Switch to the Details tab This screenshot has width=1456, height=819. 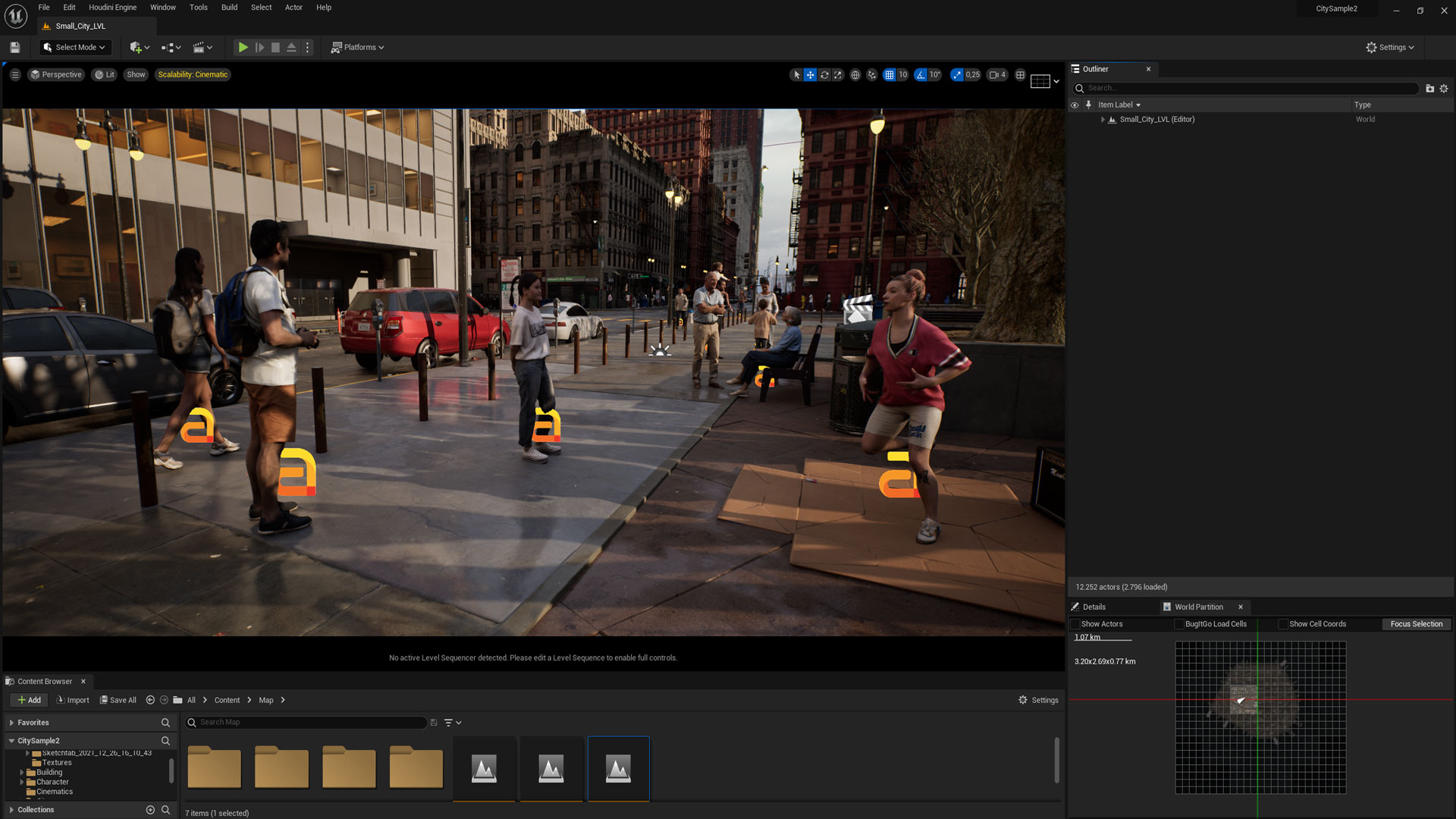tap(1094, 607)
